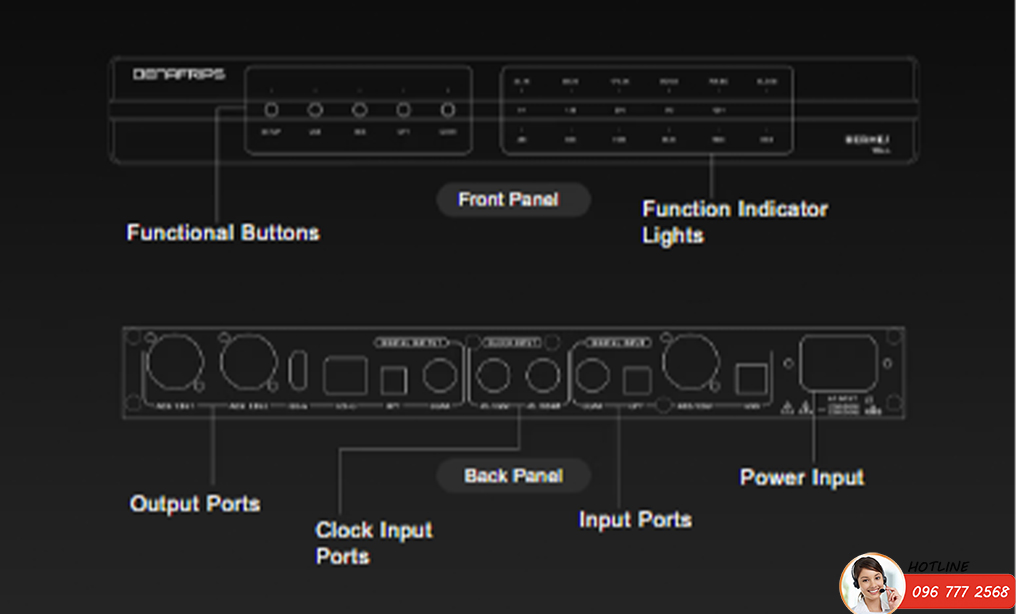This screenshot has width=1016, height=614.
Task: Click the AC power input socket
Action: pos(838,369)
